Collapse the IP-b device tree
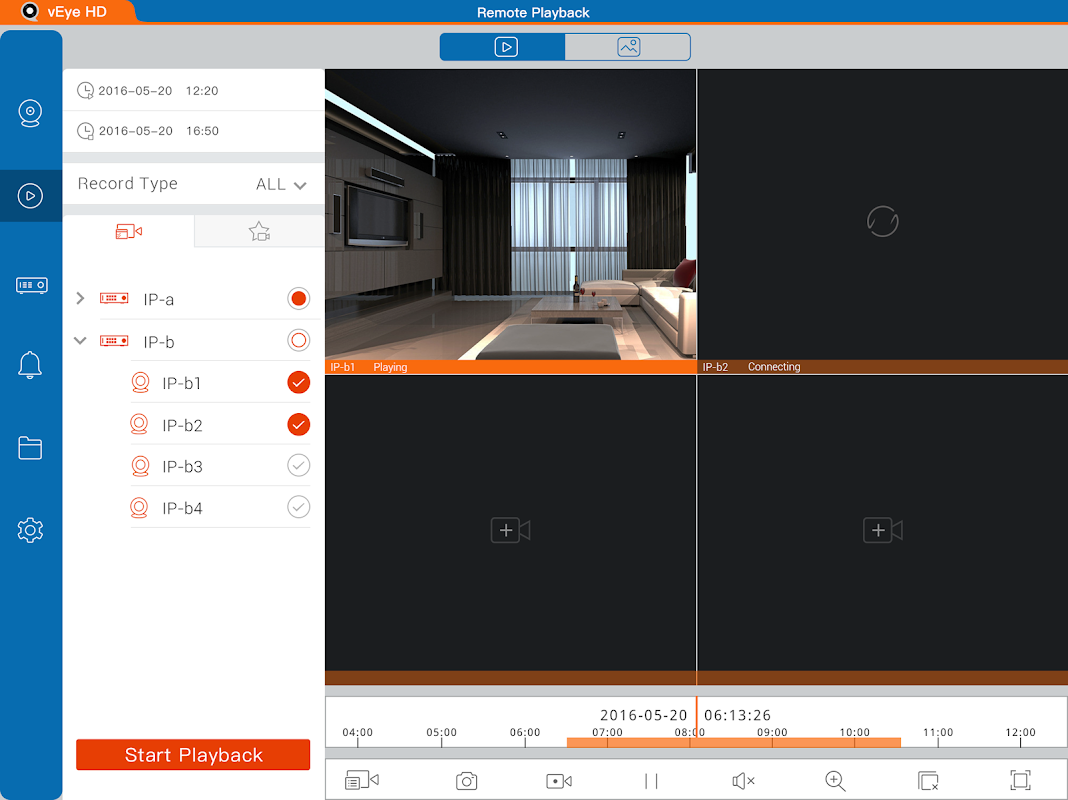 coord(80,340)
